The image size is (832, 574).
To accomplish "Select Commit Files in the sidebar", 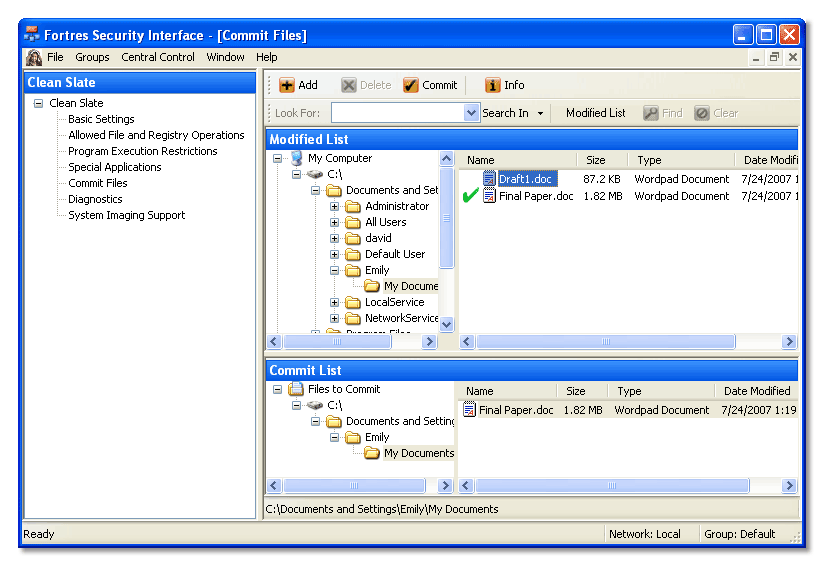I will 98,183.
